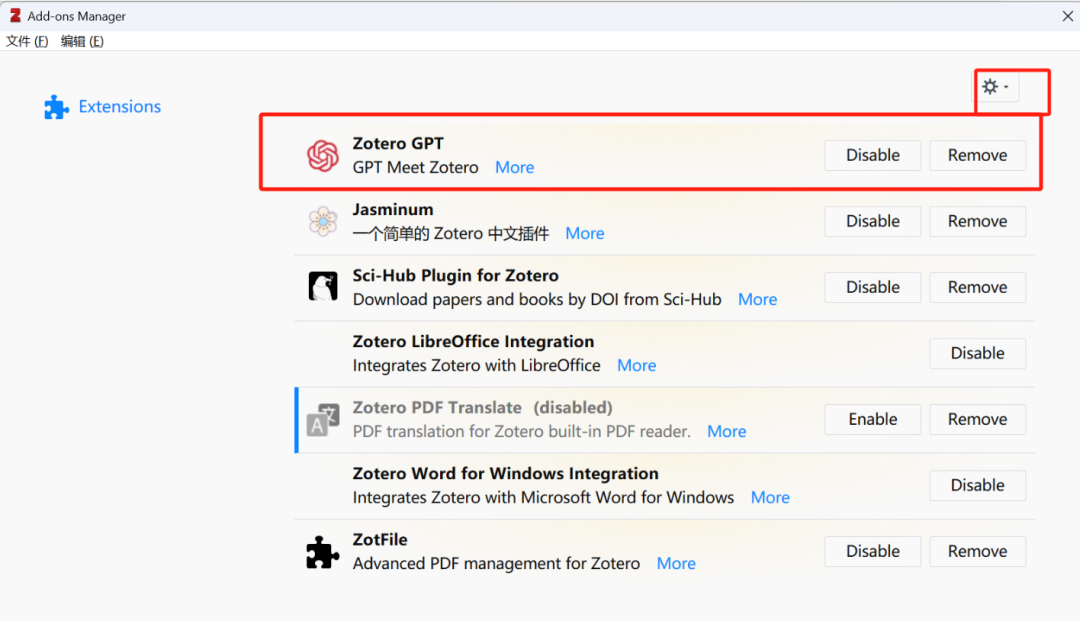Select Zotero LibreOffice Integration title
The height and width of the screenshot is (621, 1080).
tap(473, 341)
